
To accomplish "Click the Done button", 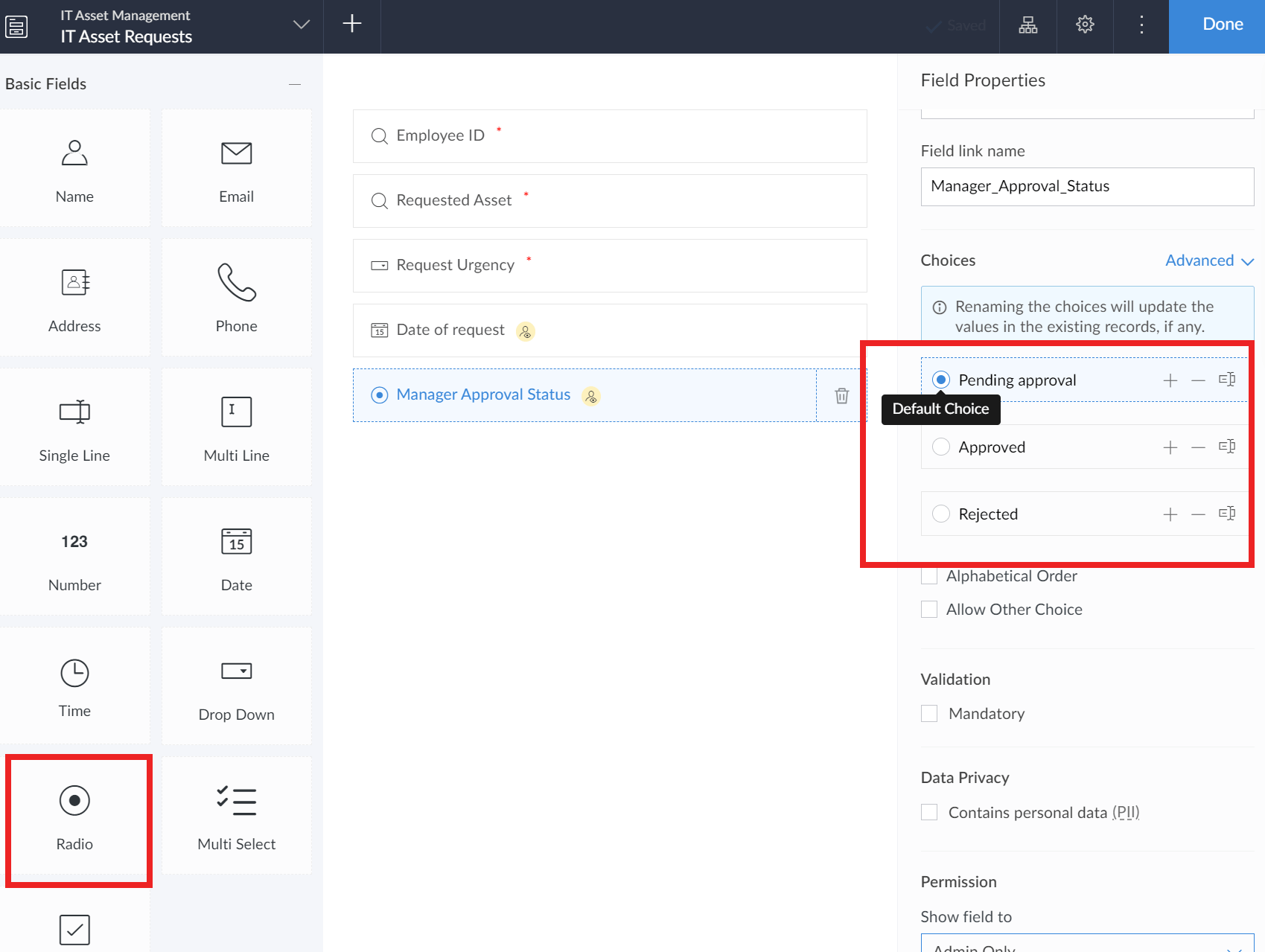I will [1222, 24].
